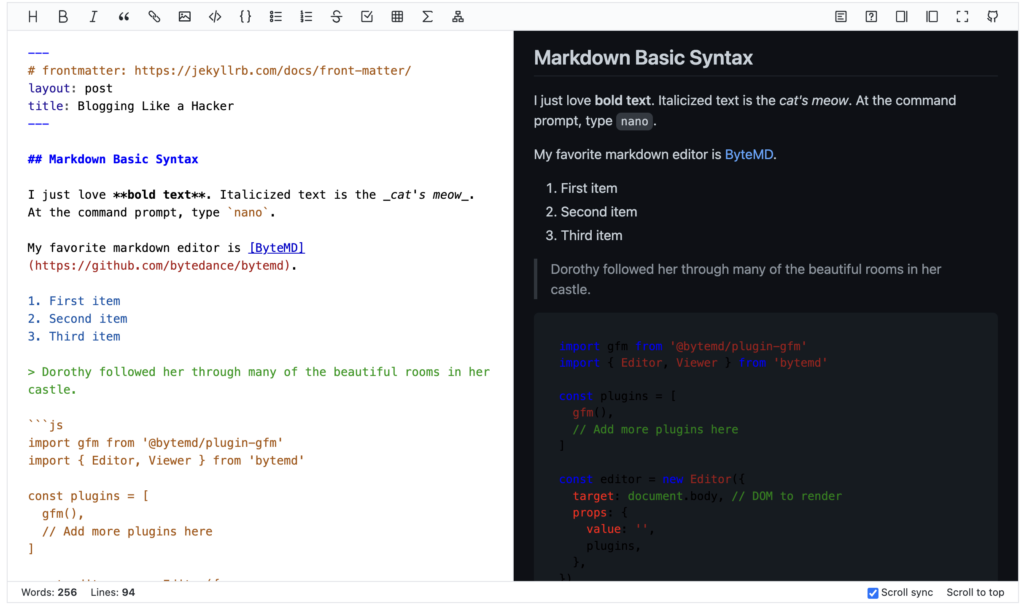Click the Heading toolbar icon
This screenshot has width=1024, height=611.
point(33,17)
